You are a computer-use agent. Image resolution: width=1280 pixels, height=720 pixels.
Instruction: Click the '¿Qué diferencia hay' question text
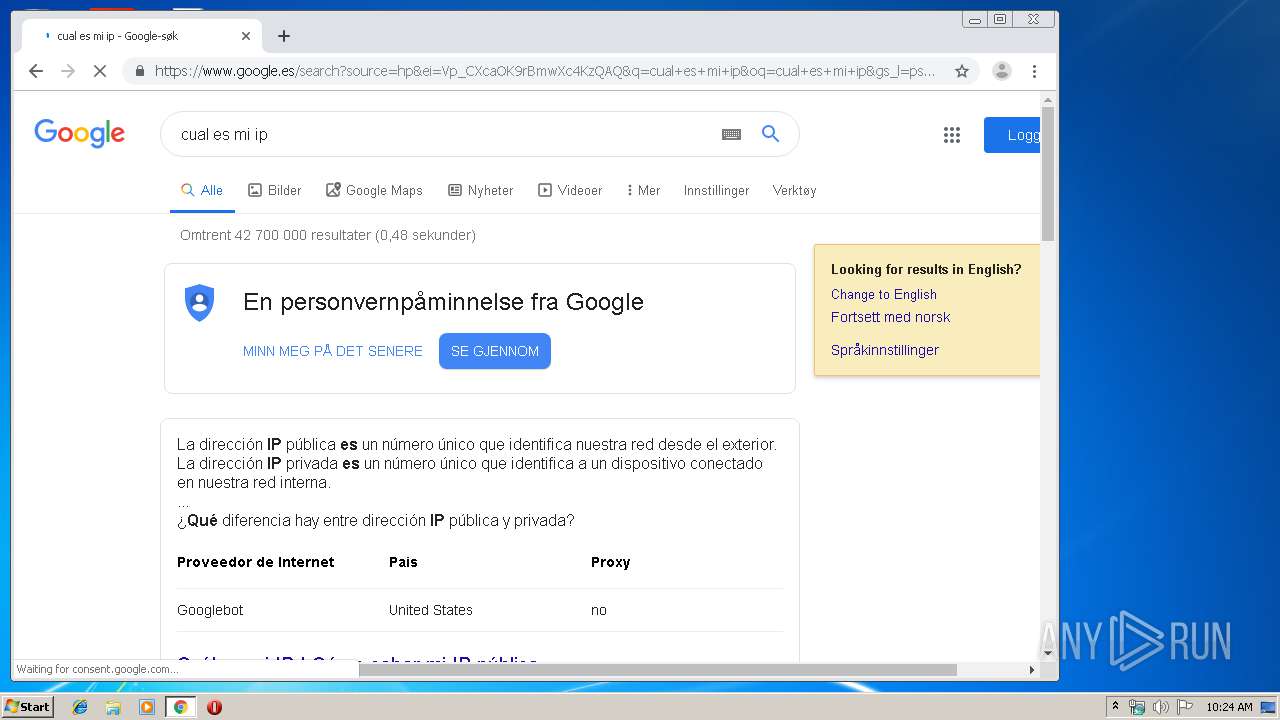click(x=376, y=520)
